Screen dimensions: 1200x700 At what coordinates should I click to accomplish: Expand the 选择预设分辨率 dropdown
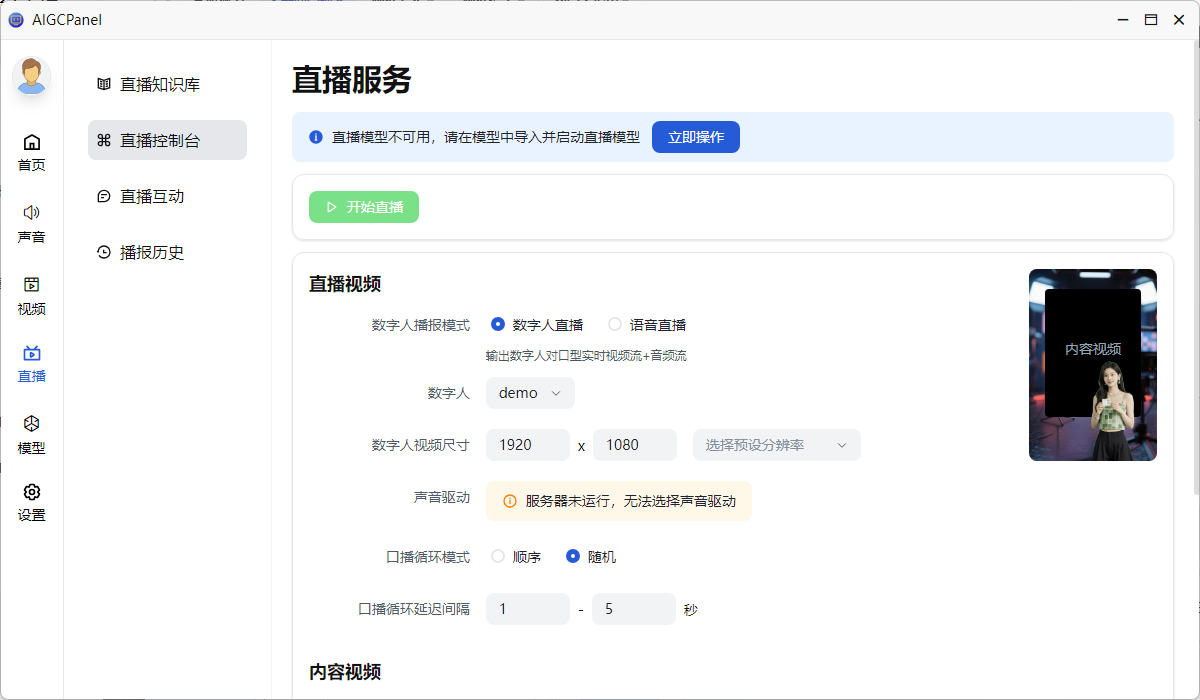tap(776, 444)
